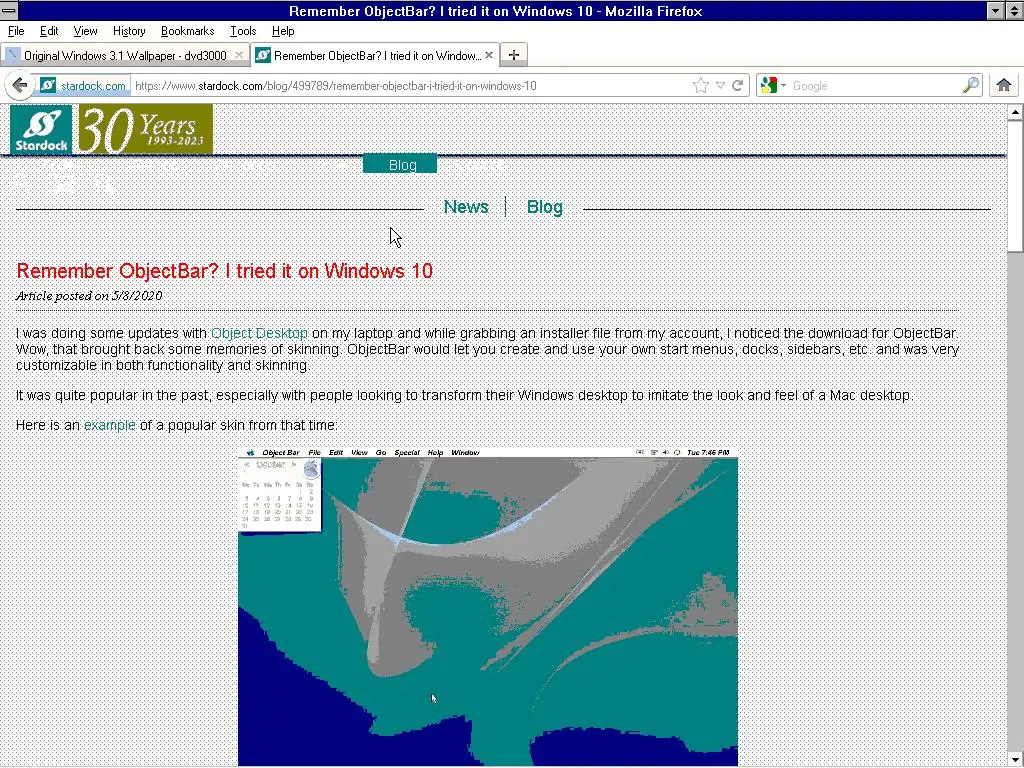
Task: Close the Original Windows 3.1 Wallpaper tab
Action: click(239, 56)
